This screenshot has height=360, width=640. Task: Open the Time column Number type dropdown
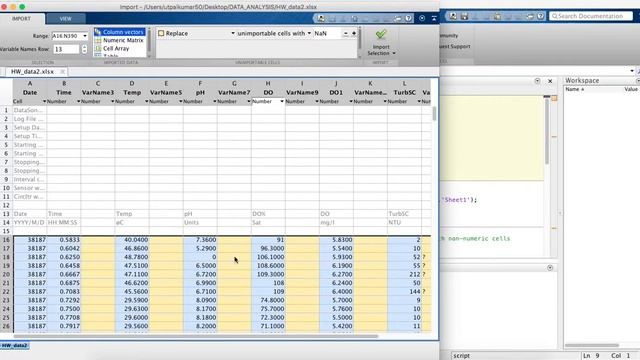pyautogui.click(x=78, y=101)
